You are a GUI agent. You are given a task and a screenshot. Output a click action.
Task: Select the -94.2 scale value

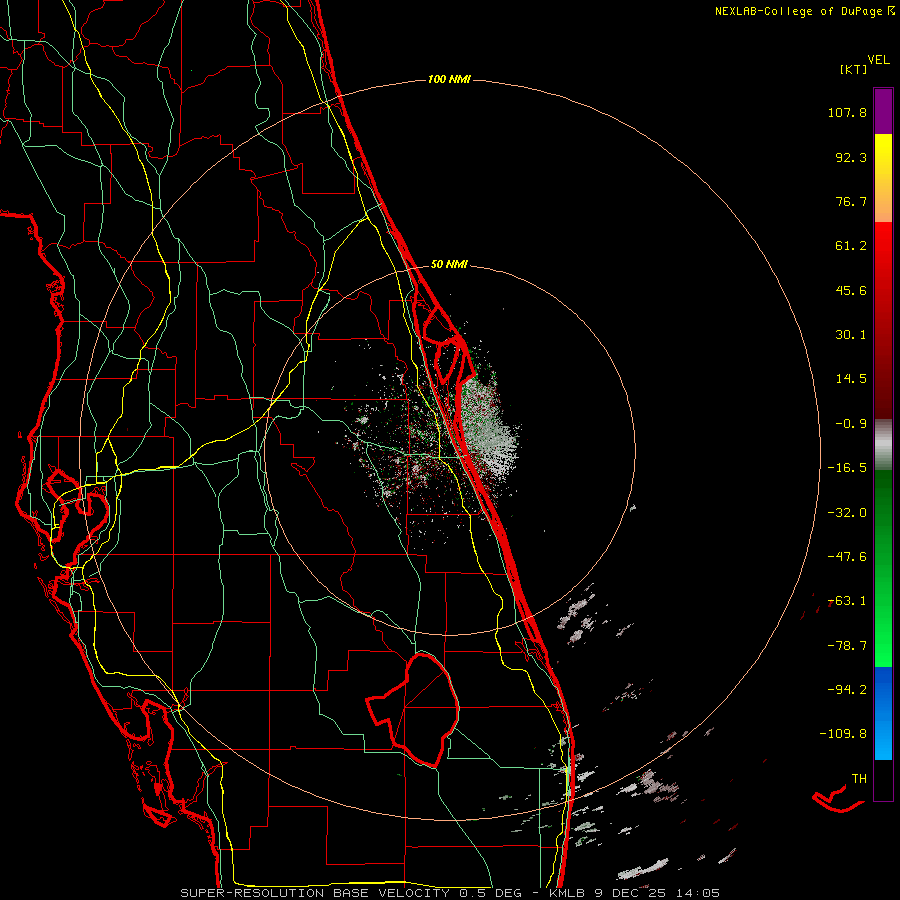pos(847,689)
